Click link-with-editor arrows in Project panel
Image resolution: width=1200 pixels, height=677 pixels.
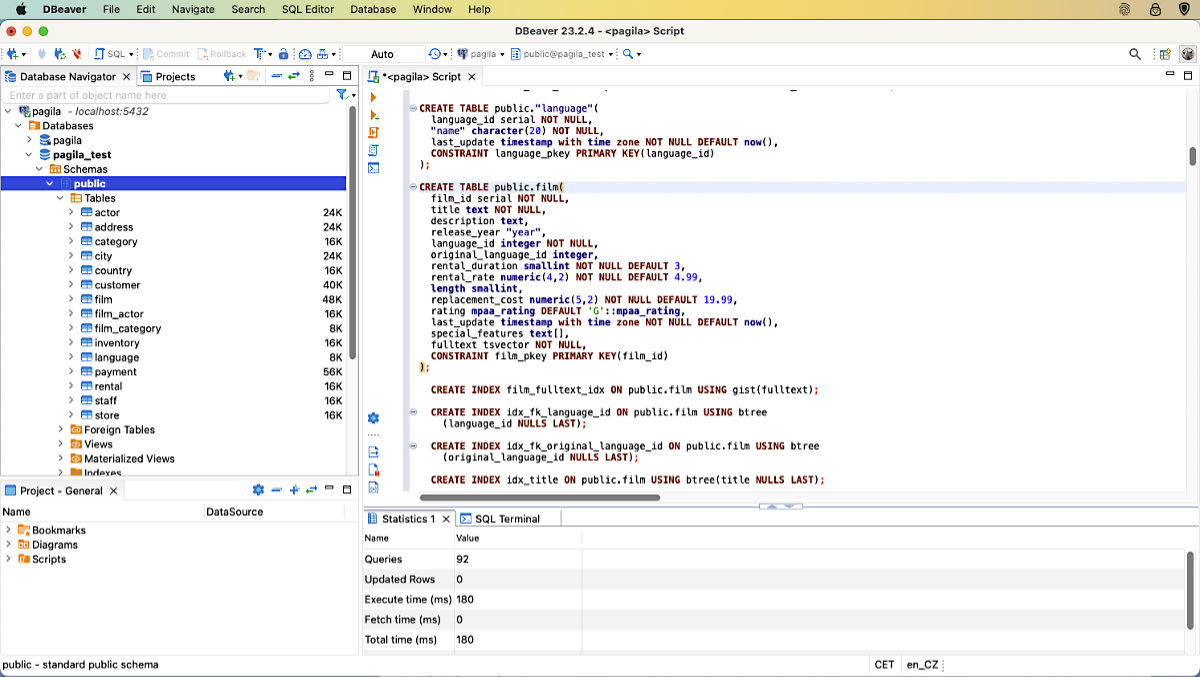click(312, 490)
